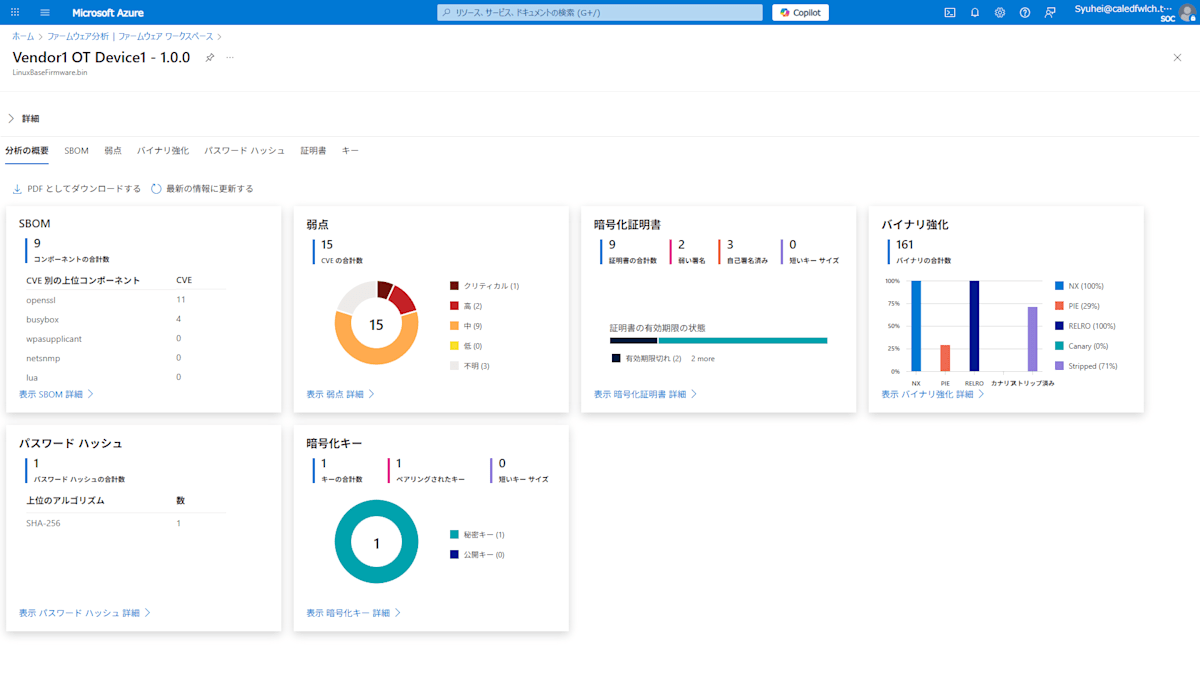The image size is (1200, 675).
Task: Click the wpasupplicant component row
Action: [x=125, y=338]
